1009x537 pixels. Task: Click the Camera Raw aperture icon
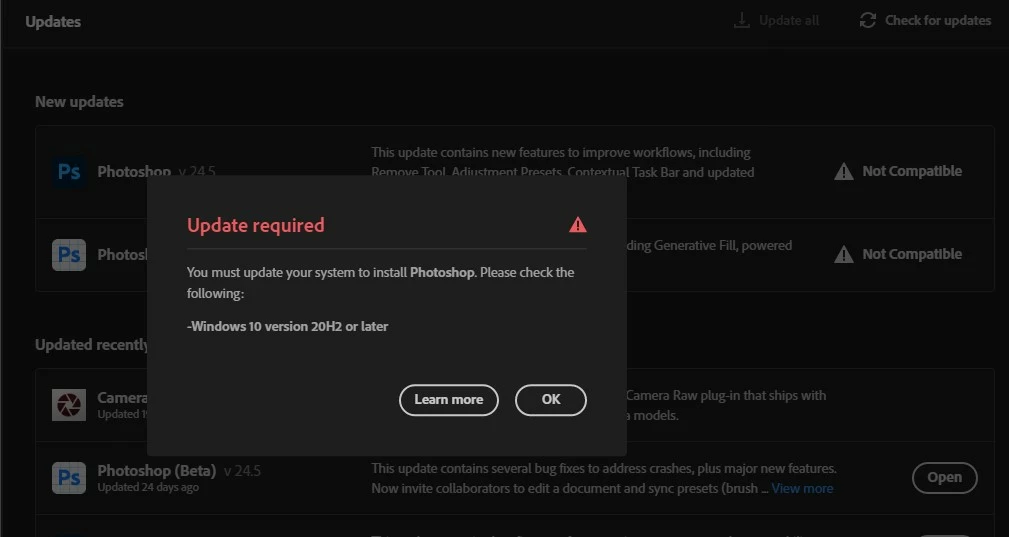[x=69, y=405]
